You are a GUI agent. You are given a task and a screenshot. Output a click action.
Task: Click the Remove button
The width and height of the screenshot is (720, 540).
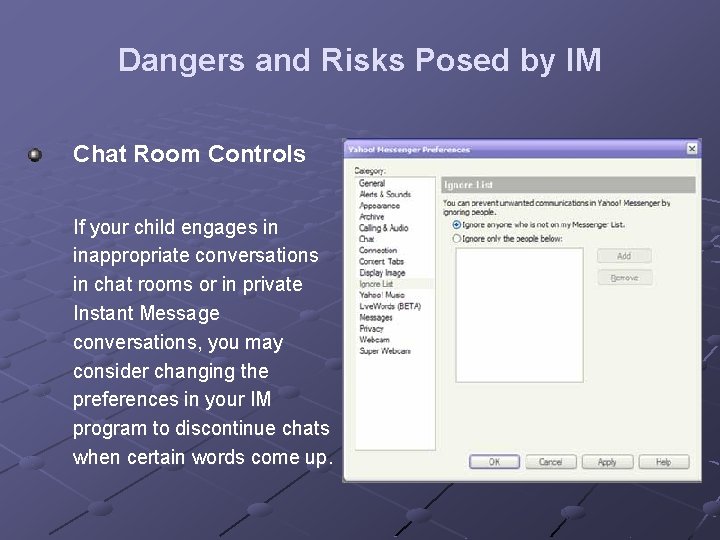tap(624, 277)
